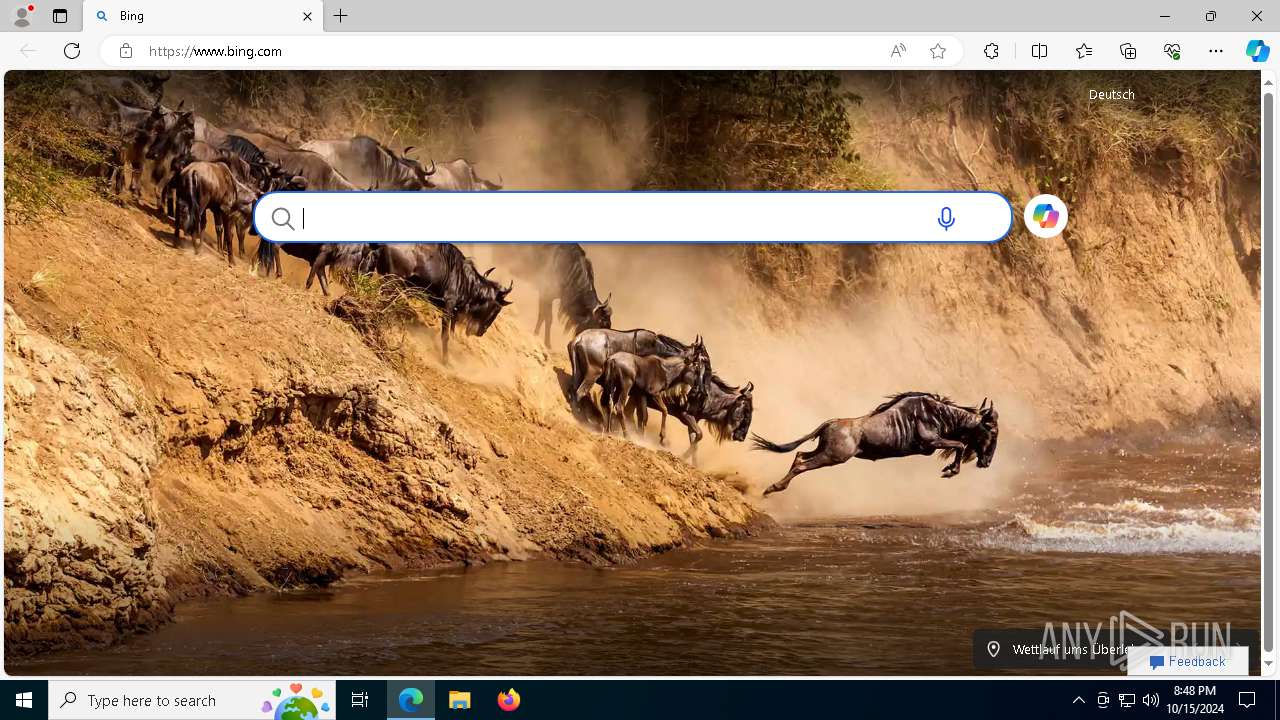Minimize the Edge window
This screenshot has height=720, width=1280.
point(1165,16)
